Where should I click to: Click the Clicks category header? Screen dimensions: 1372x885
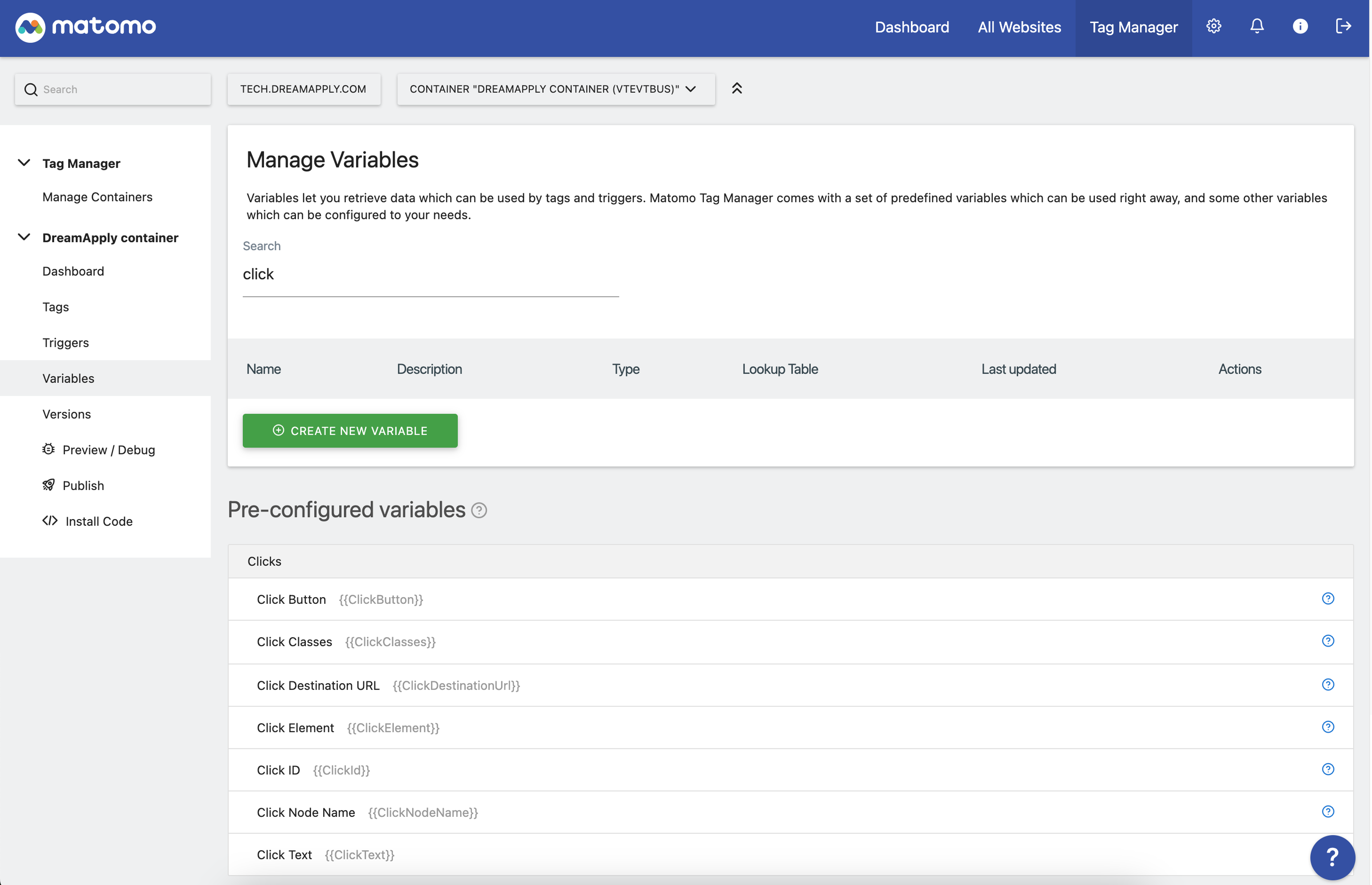[x=790, y=561]
